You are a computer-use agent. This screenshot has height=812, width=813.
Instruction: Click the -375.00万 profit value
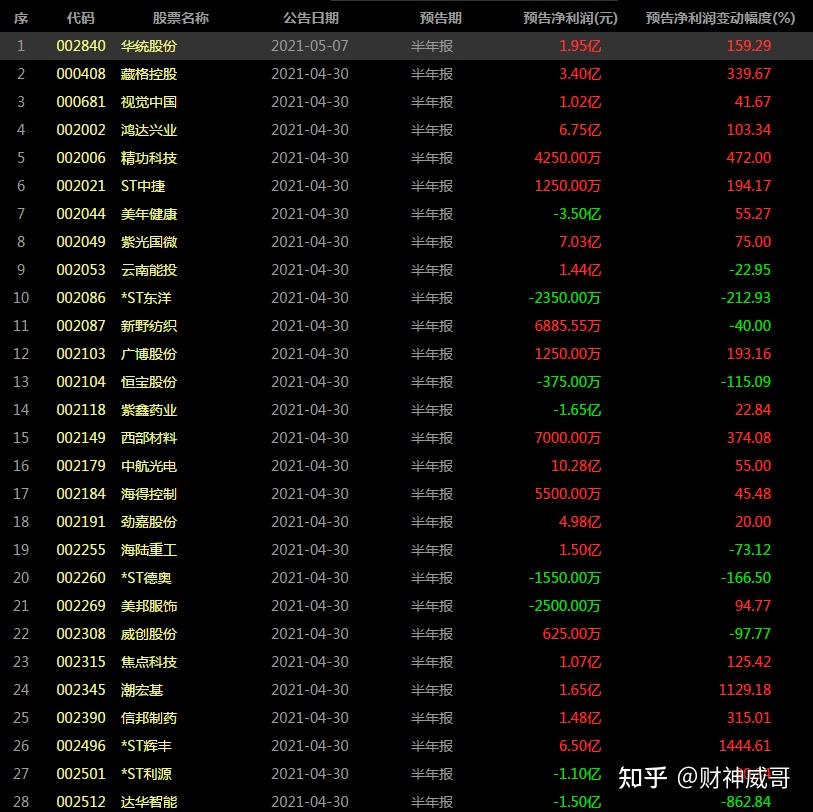[569, 382]
